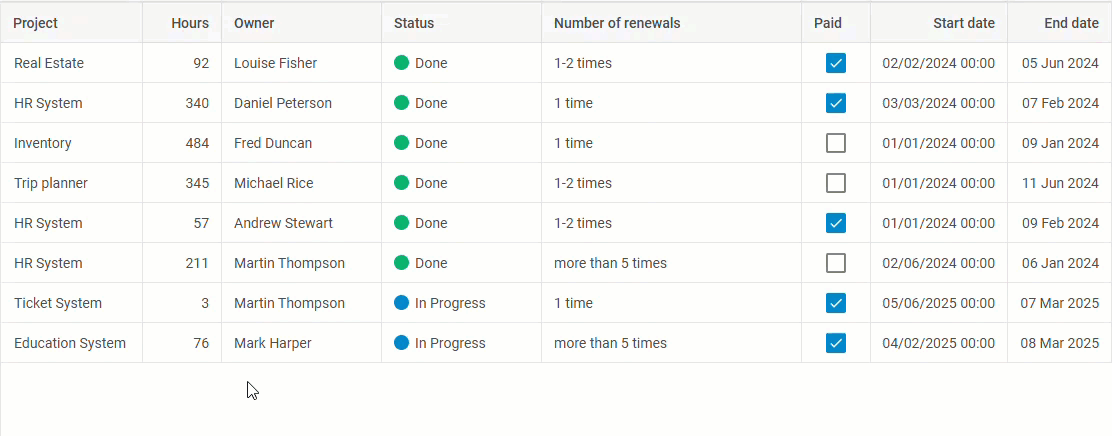
Task: Click the green status dot for Trip planner
Action: 402,183
